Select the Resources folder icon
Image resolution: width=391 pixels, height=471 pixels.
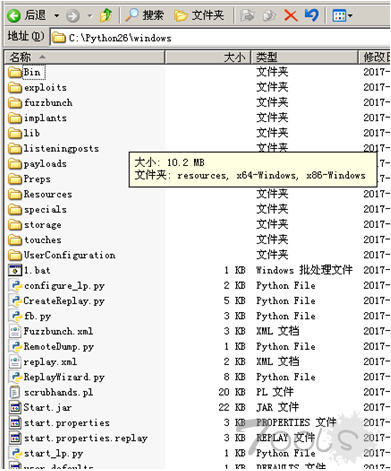(14, 194)
